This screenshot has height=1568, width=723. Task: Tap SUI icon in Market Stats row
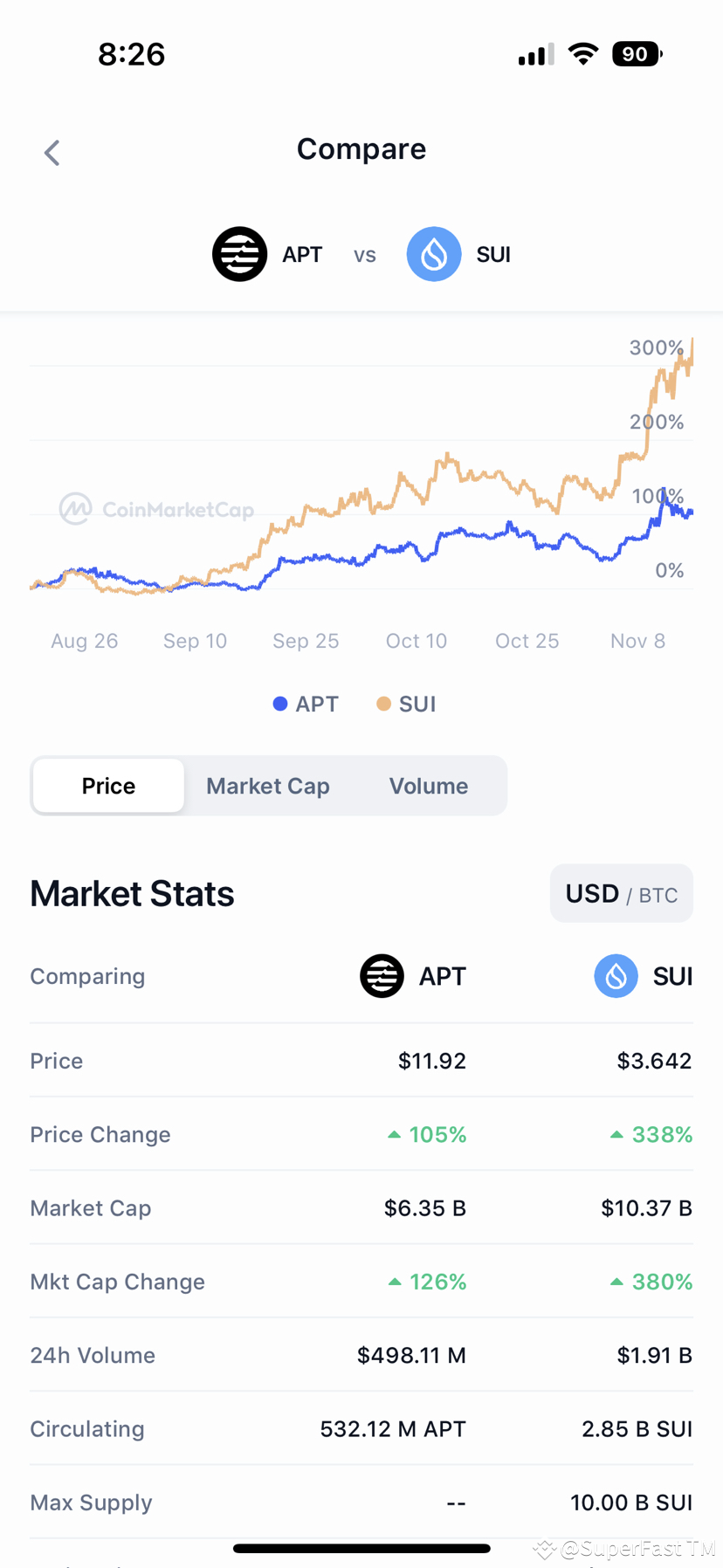click(616, 976)
